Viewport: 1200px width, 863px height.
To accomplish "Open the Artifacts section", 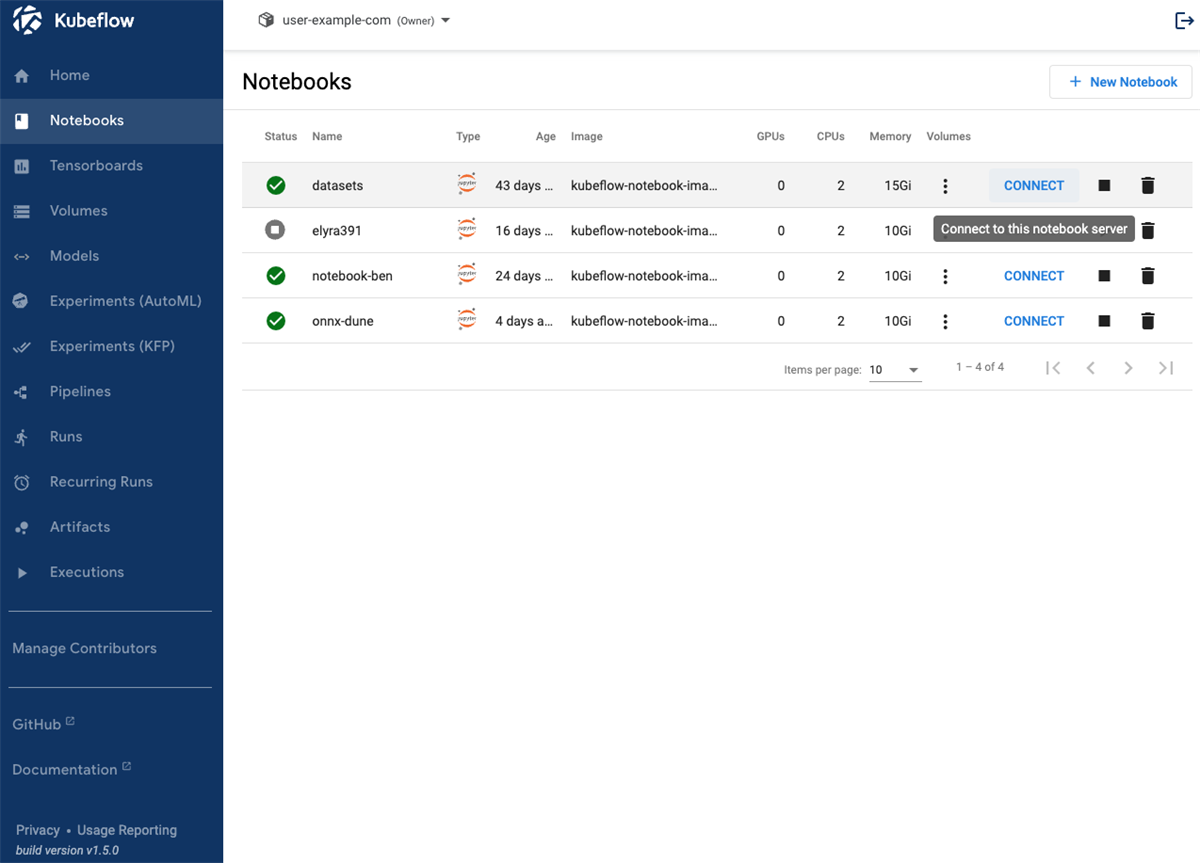I will [80, 526].
